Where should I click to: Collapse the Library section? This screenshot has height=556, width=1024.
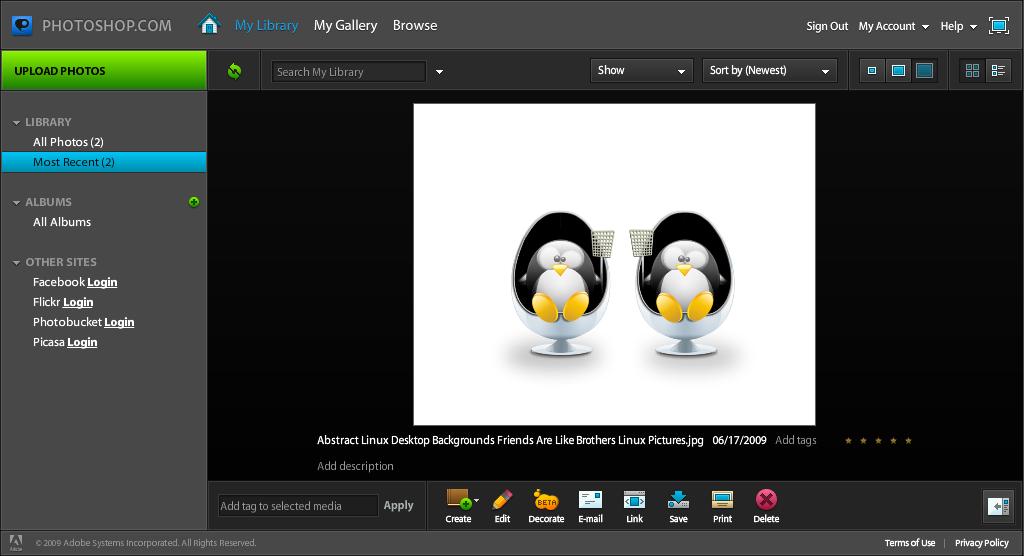[x=17, y=123]
